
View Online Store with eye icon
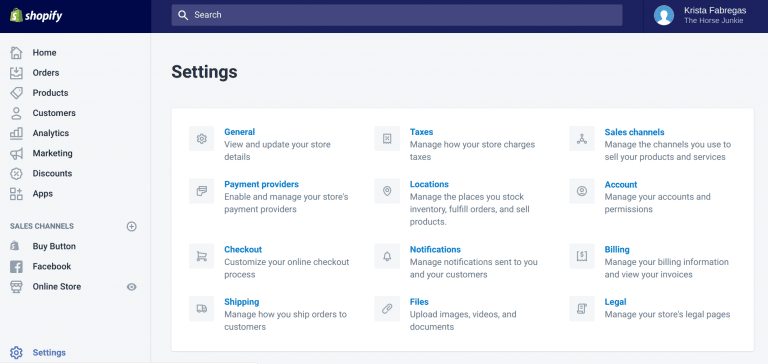point(131,287)
